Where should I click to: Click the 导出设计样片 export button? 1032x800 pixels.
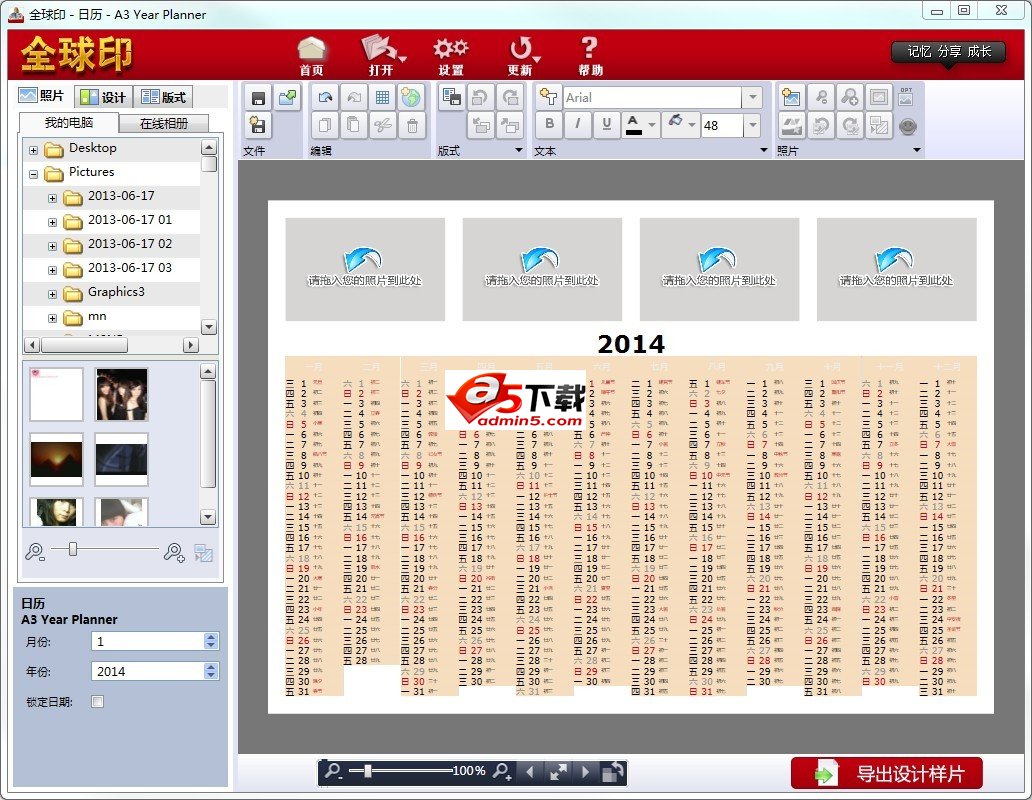(x=887, y=773)
